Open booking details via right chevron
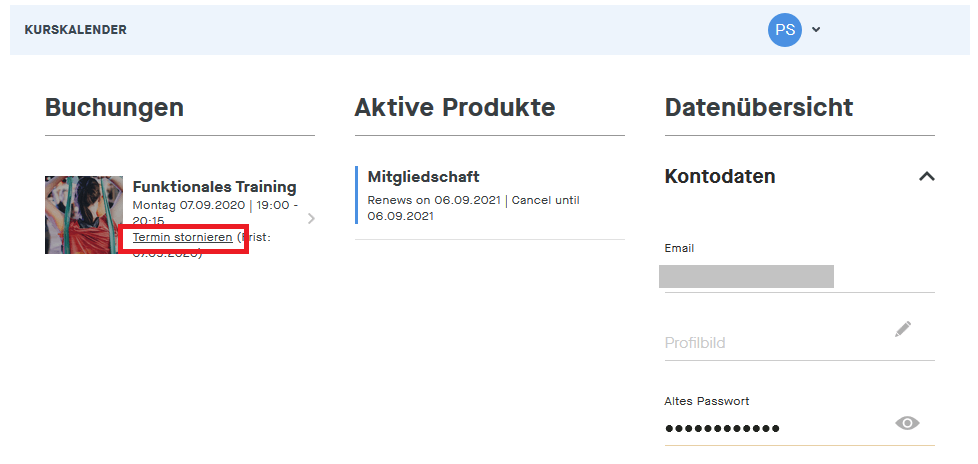This screenshot has height=464, width=978. (311, 218)
